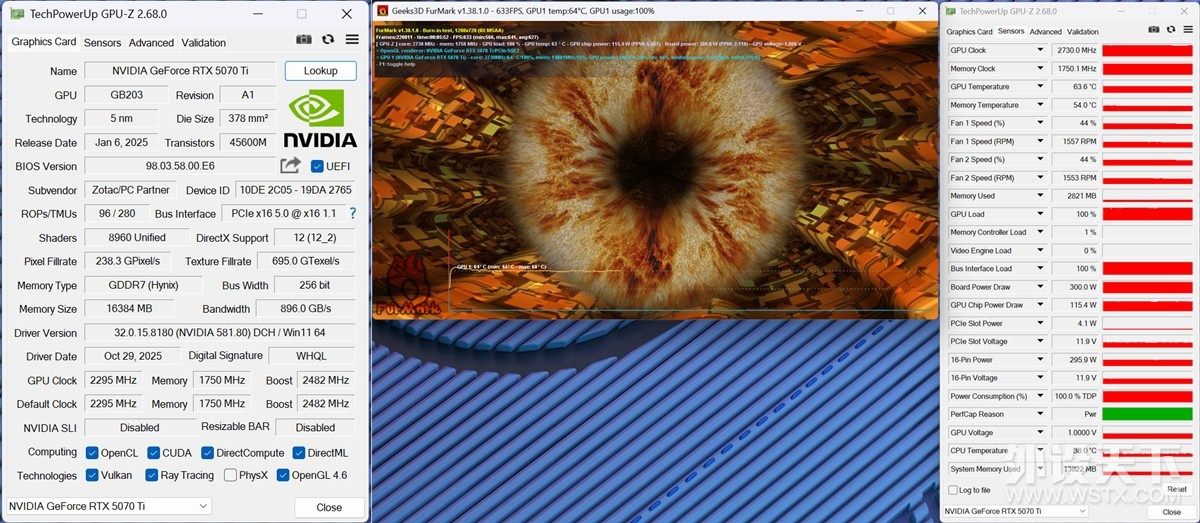Expand the GPU Clock sensor dropdown arrow

click(x=1040, y=50)
